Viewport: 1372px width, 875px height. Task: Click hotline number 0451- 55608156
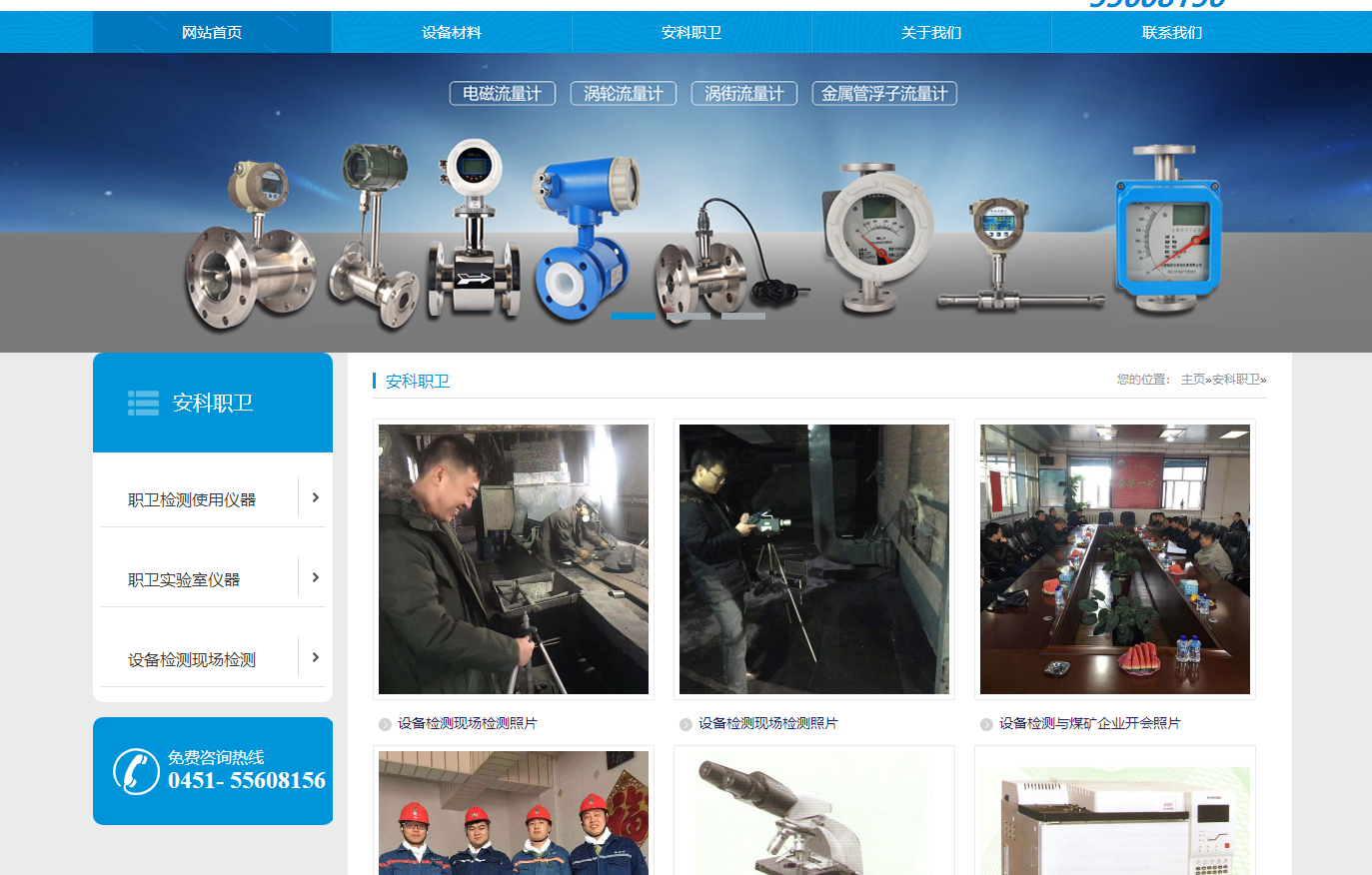[247, 781]
